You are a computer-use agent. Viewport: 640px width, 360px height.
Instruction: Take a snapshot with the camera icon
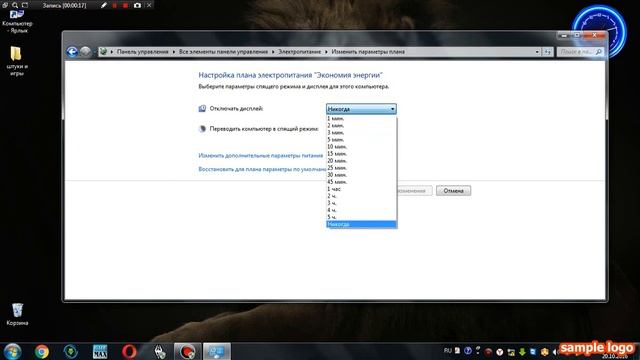tap(137, 5)
